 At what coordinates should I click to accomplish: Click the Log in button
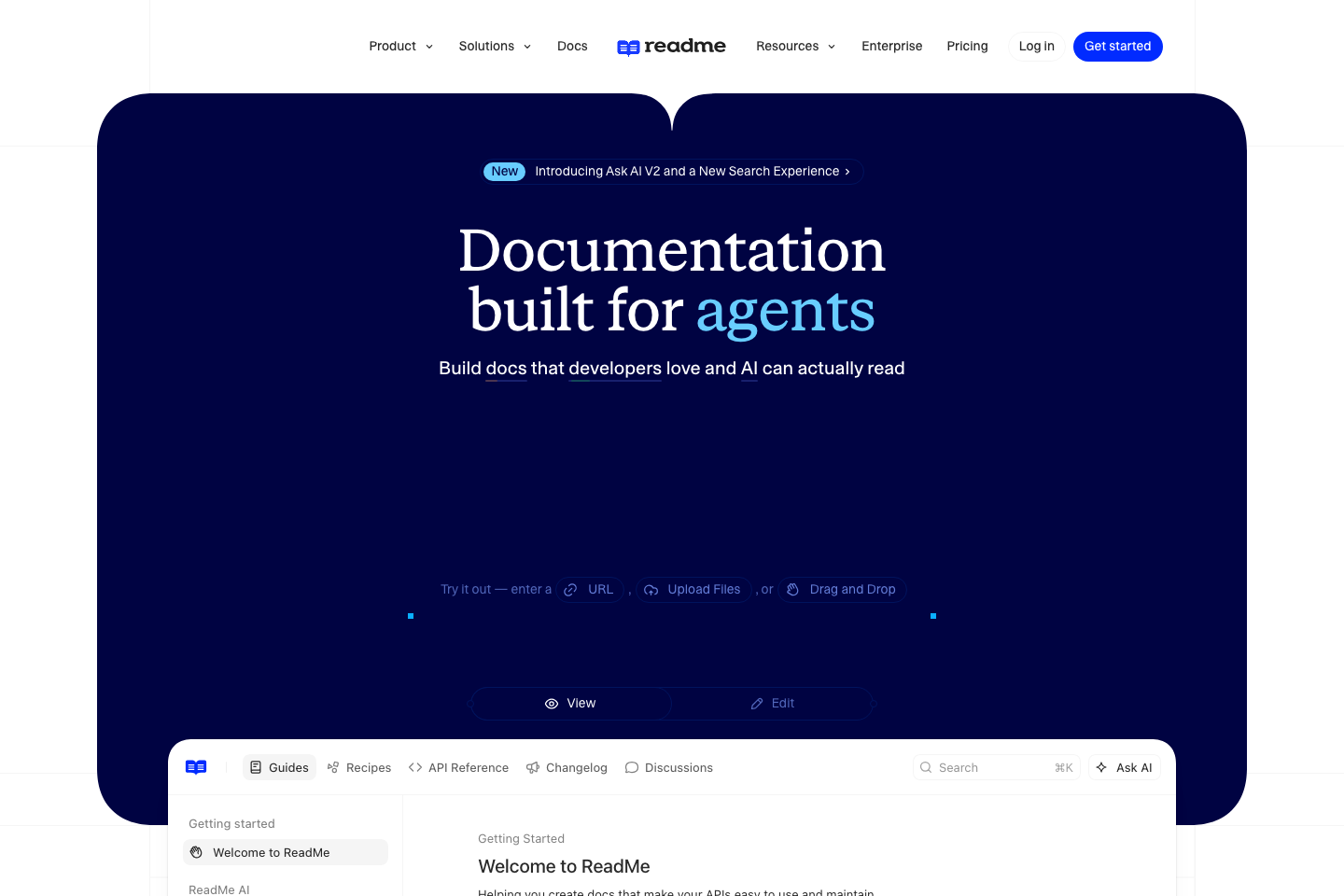point(1036,47)
